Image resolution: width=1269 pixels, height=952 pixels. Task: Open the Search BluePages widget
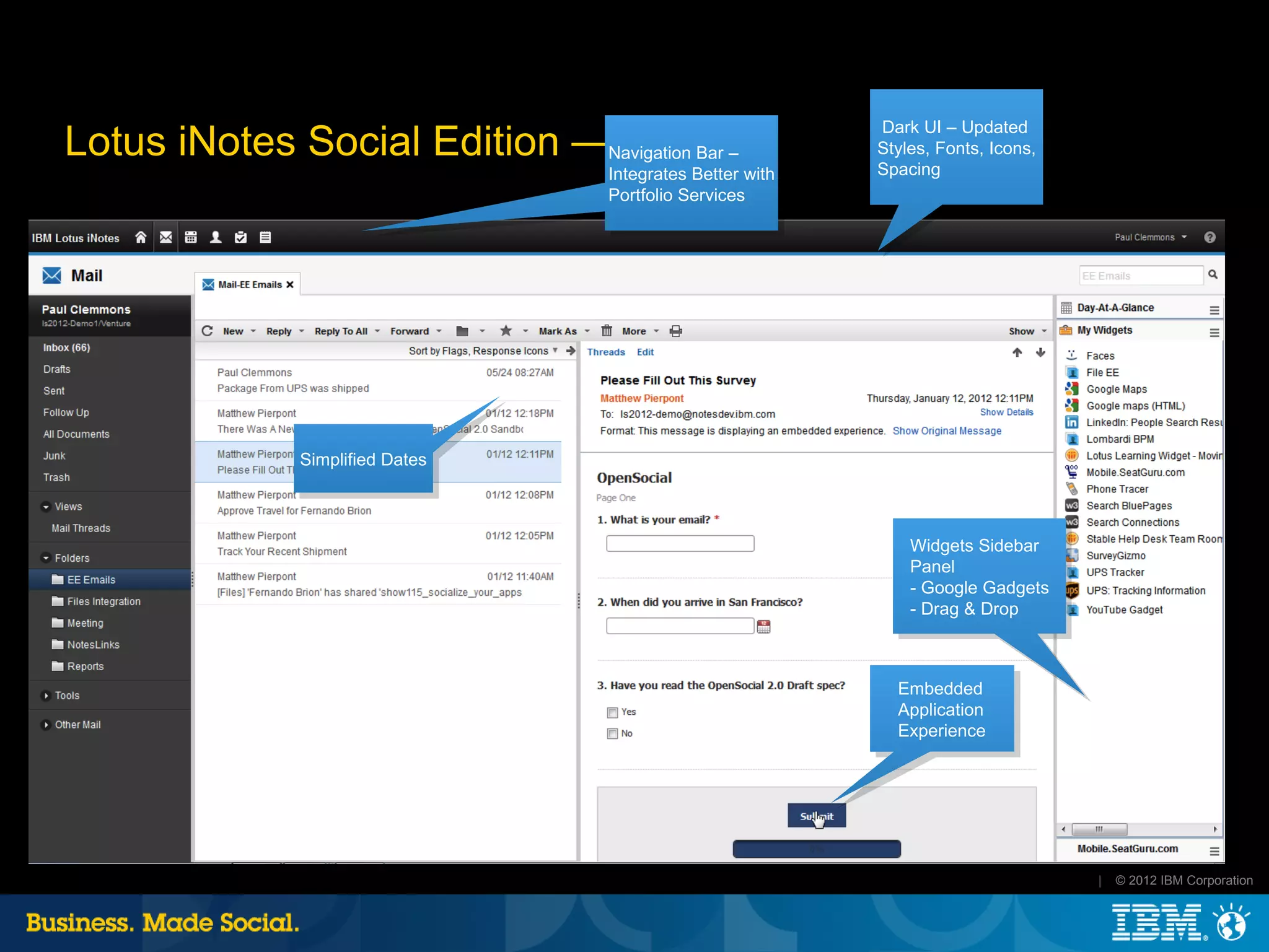tap(1128, 506)
